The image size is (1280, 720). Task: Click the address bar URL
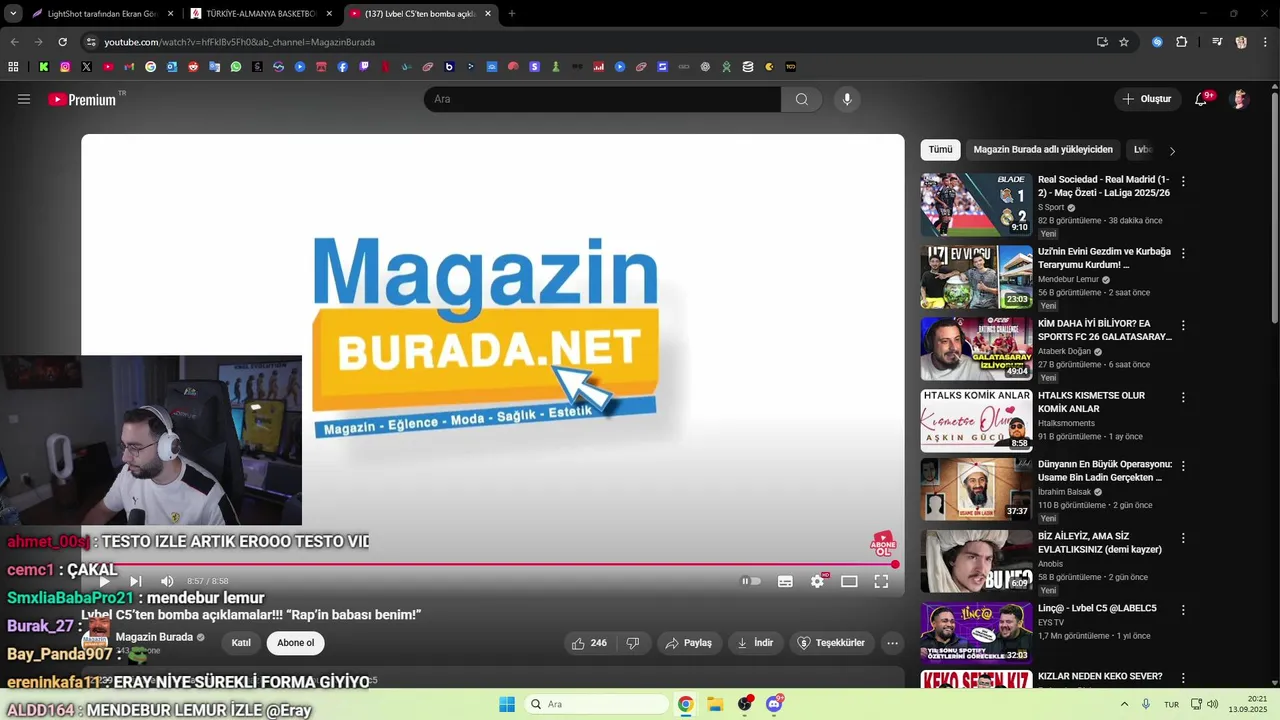[240, 42]
